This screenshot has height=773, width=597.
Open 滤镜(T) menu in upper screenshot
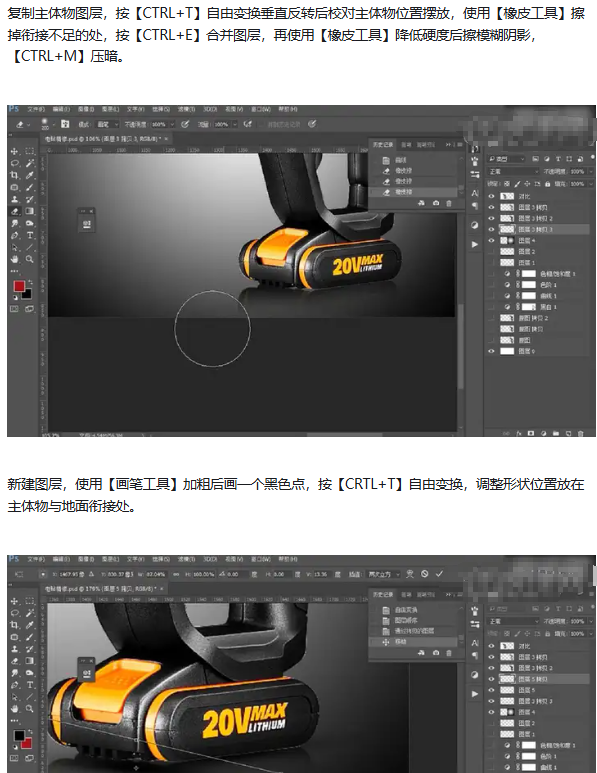coord(186,109)
